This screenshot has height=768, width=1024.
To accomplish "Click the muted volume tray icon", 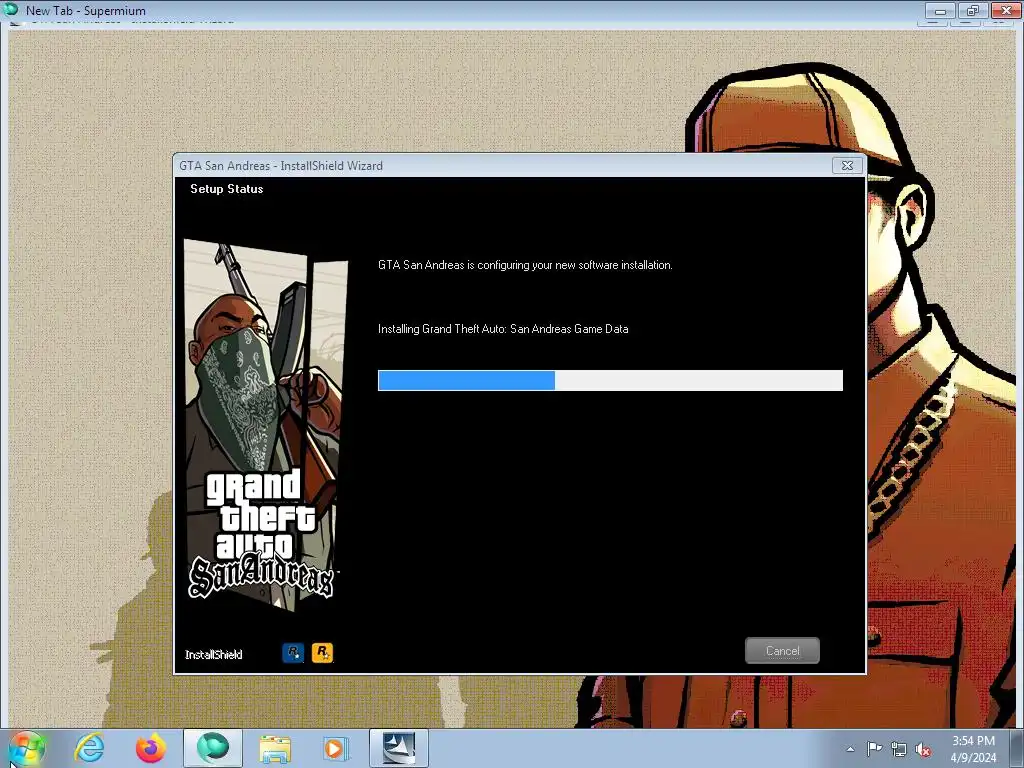I will pos(923,749).
